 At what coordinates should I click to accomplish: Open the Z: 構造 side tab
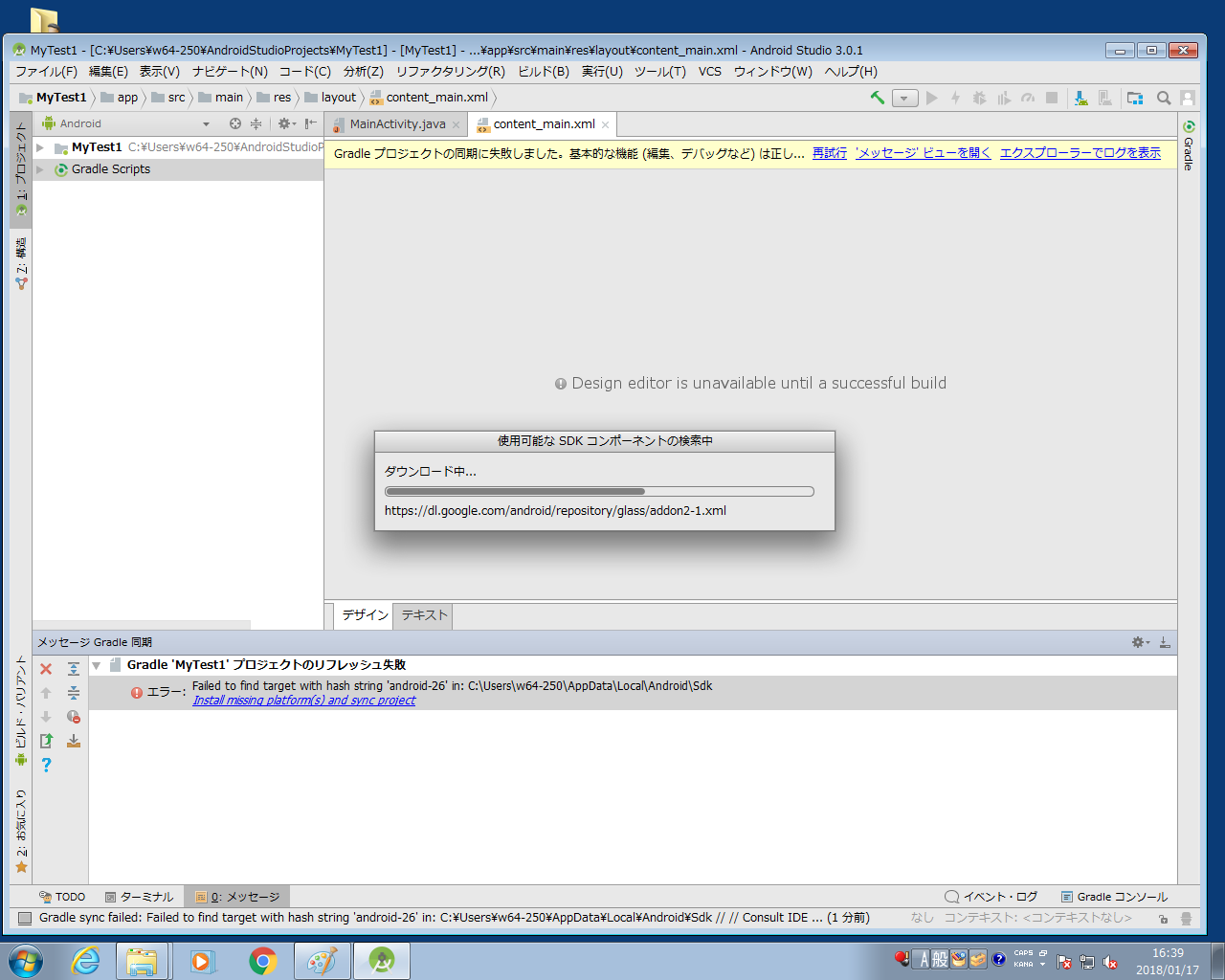pos(21,263)
